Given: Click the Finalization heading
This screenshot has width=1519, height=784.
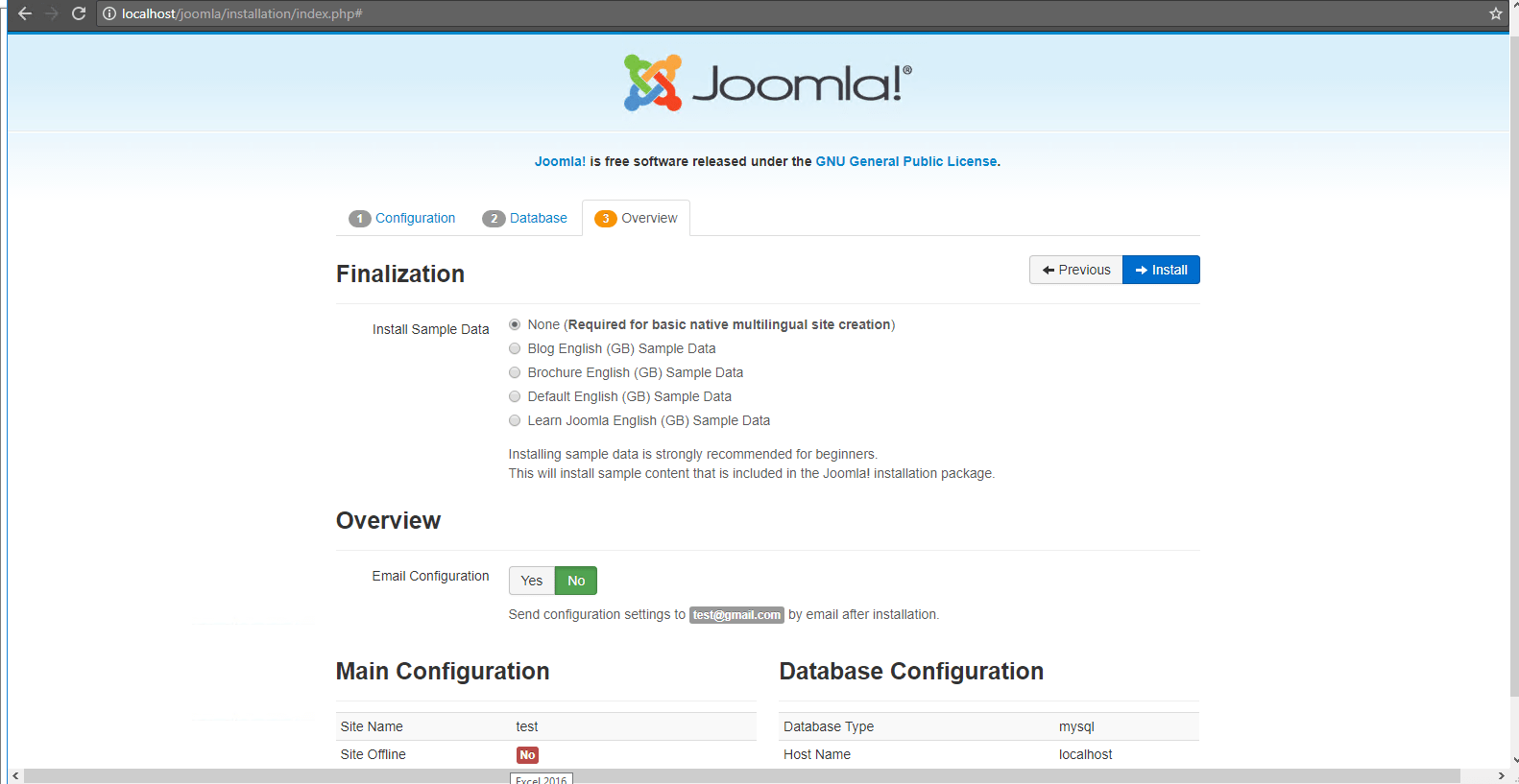Looking at the screenshot, I should point(400,273).
